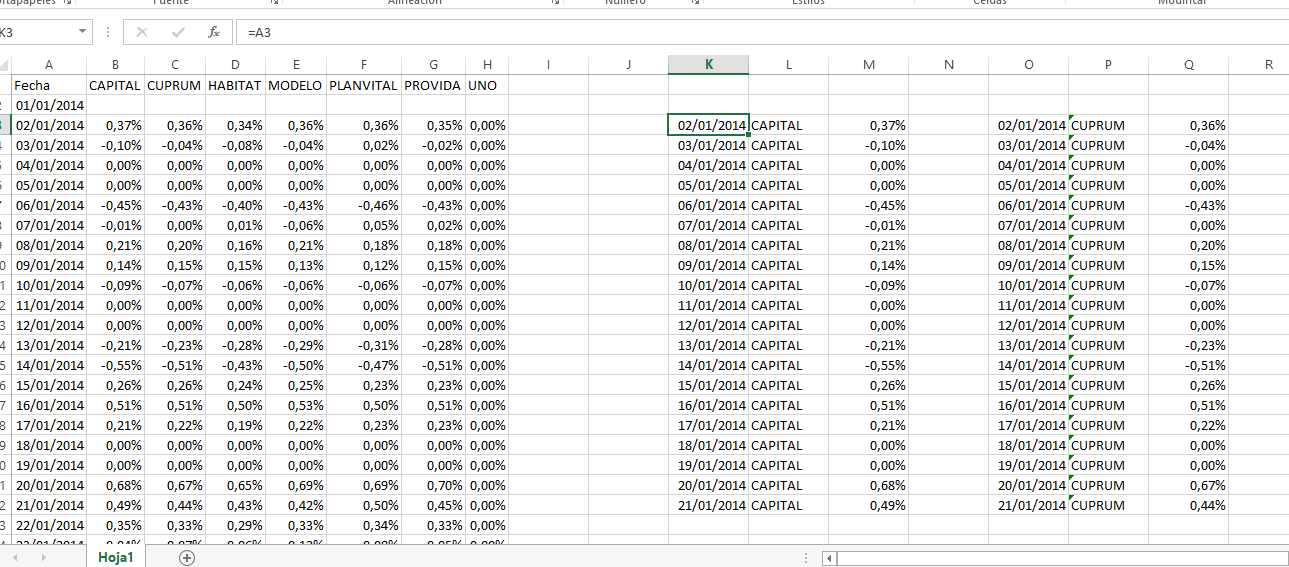Click the UNO header cell
The width and height of the screenshot is (1289, 567).
pyautogui.click(x=487, y=85)
